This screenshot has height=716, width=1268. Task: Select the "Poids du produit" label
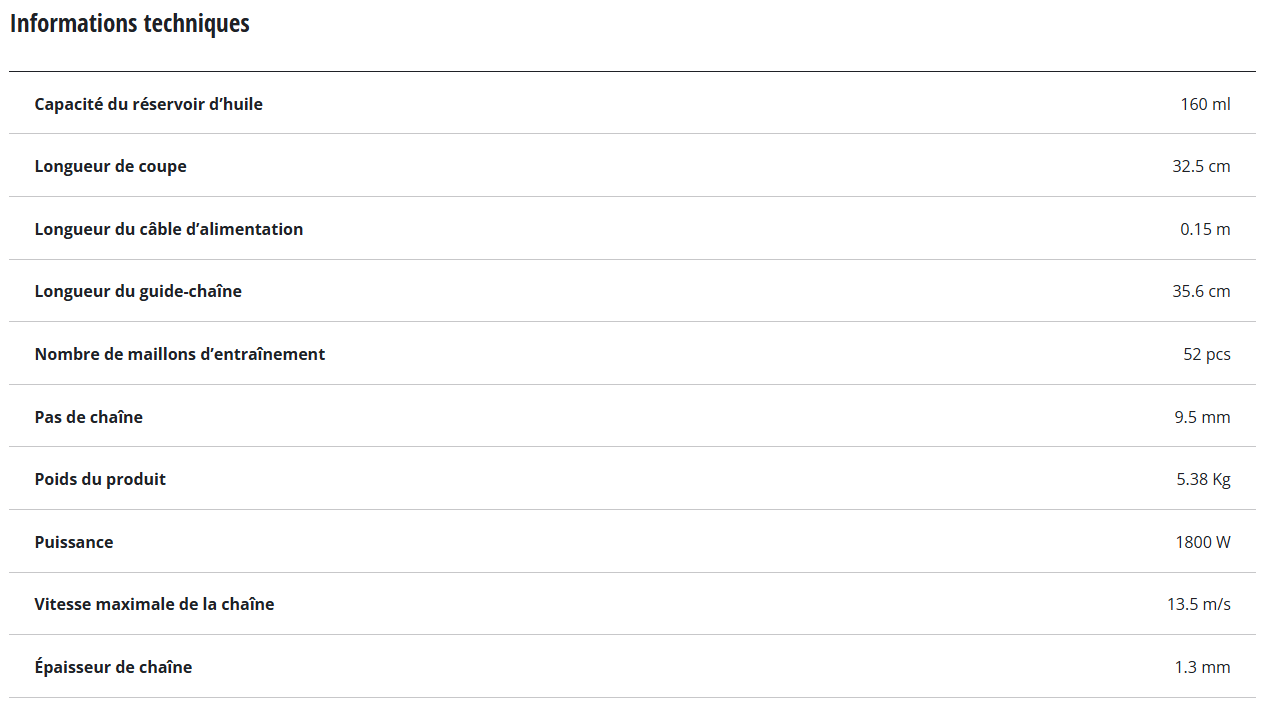coord(100,479)
